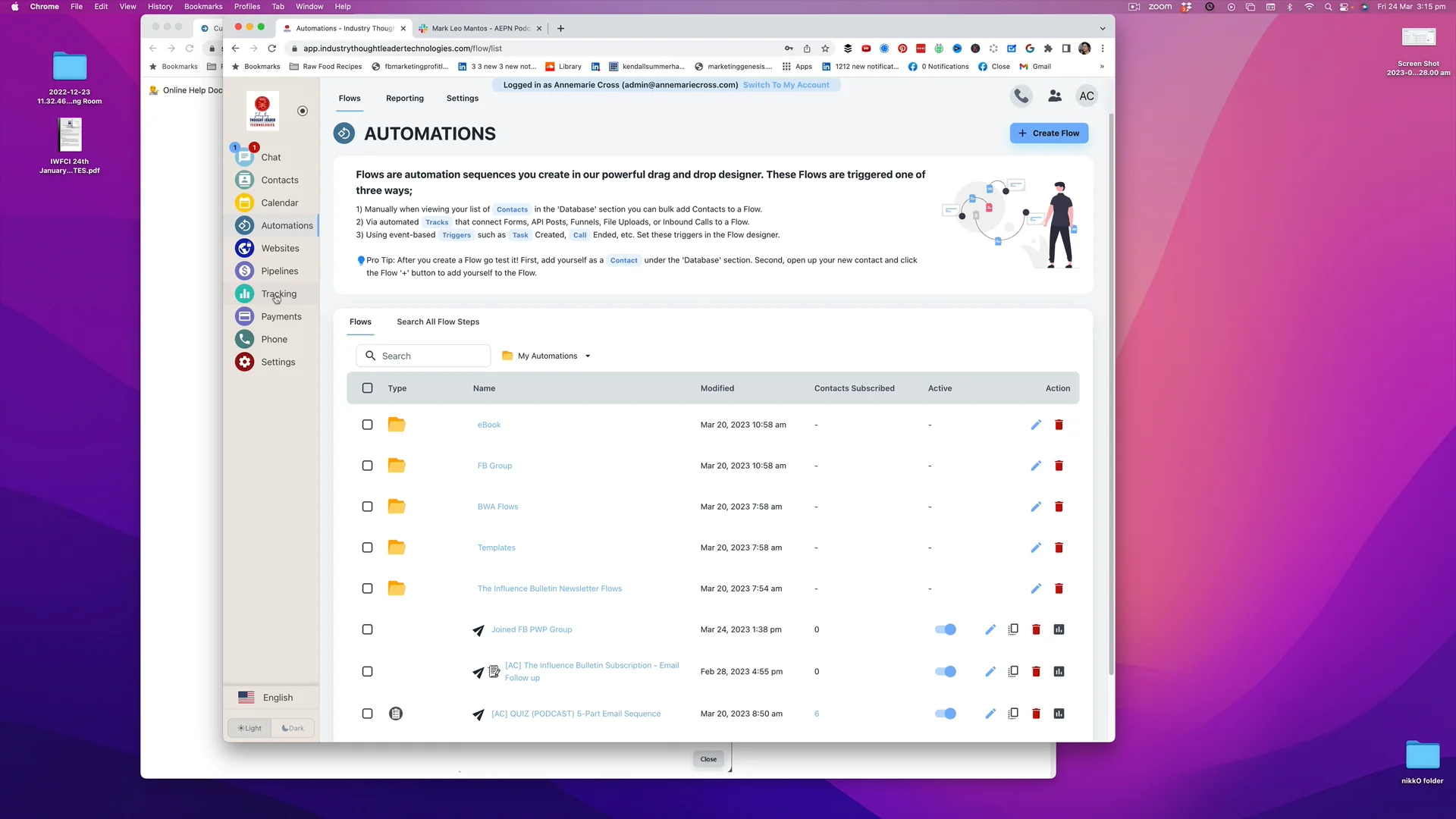Open Chrome History menu
1456x819 pixels.
160,7
